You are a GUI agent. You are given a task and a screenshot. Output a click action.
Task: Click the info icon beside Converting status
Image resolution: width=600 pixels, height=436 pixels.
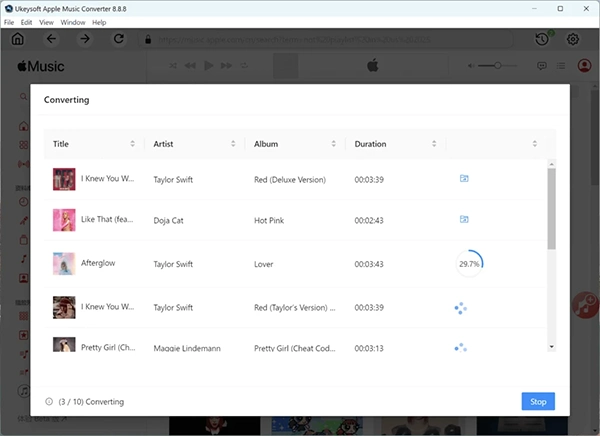pos(49,402)
